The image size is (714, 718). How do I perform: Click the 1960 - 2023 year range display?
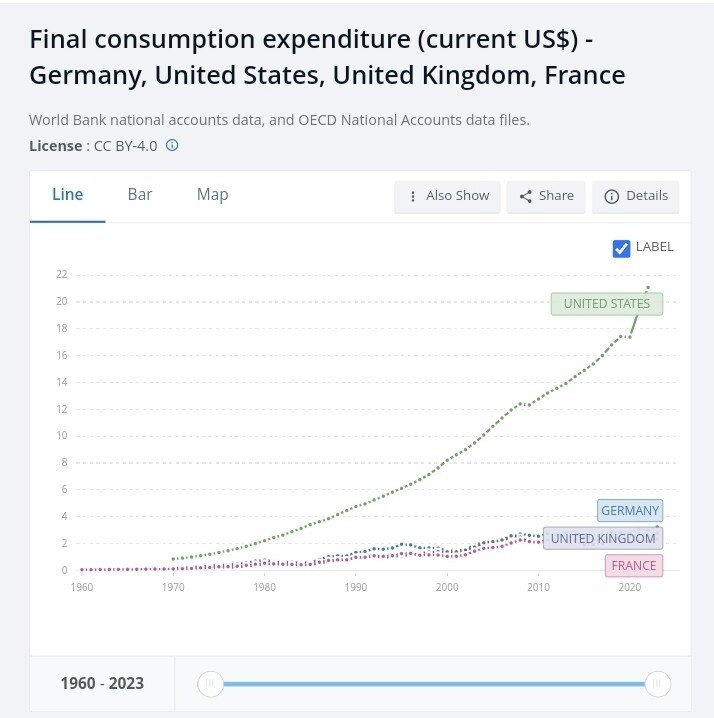click(102, 684)
